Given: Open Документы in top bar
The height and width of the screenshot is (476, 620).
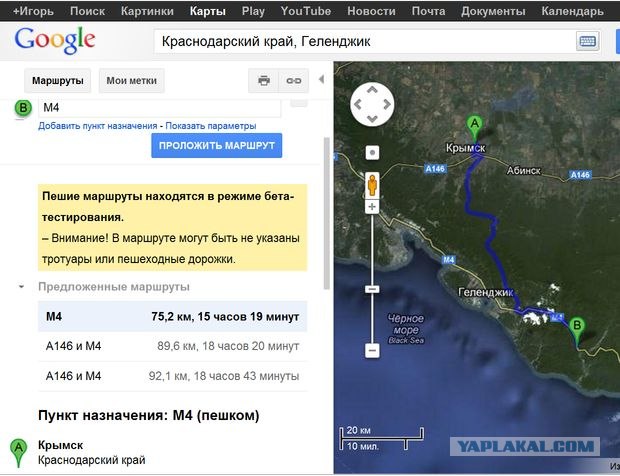Looking at the screenshot, I should (493, 11).
